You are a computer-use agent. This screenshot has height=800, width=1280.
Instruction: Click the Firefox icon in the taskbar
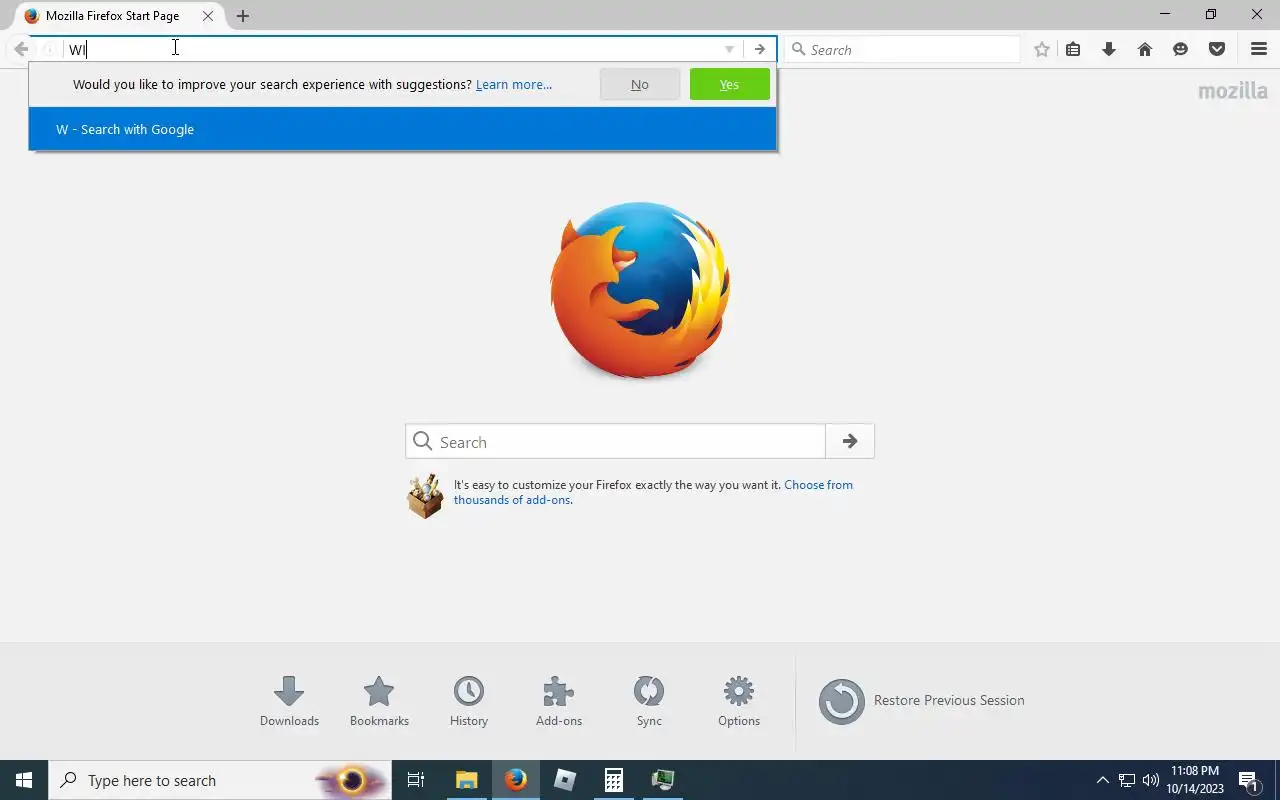tap(516, 780)
